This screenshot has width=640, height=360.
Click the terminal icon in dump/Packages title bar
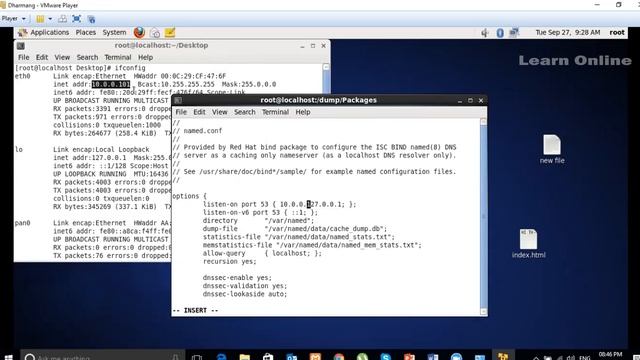178,100
